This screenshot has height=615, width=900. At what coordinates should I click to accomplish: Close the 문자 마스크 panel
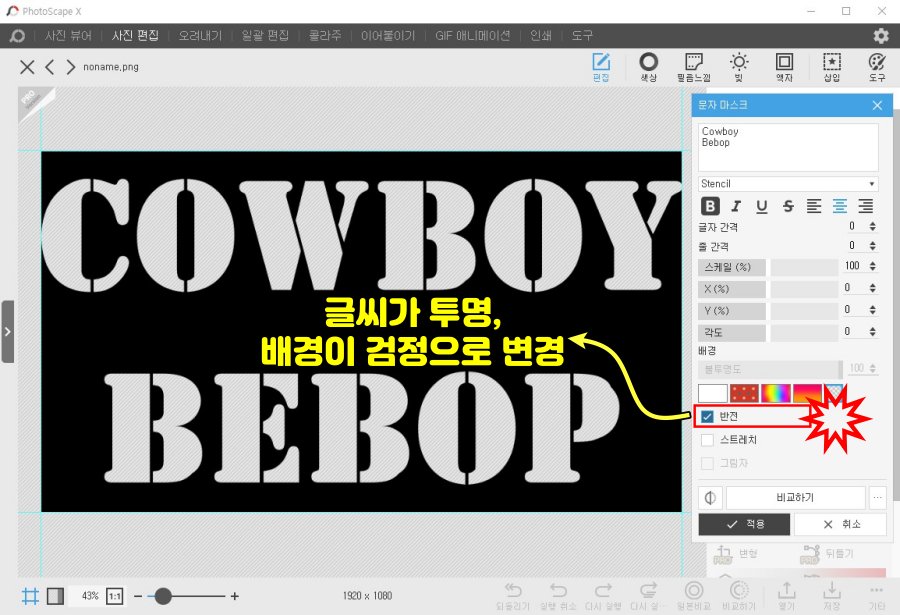pos(877,105)
